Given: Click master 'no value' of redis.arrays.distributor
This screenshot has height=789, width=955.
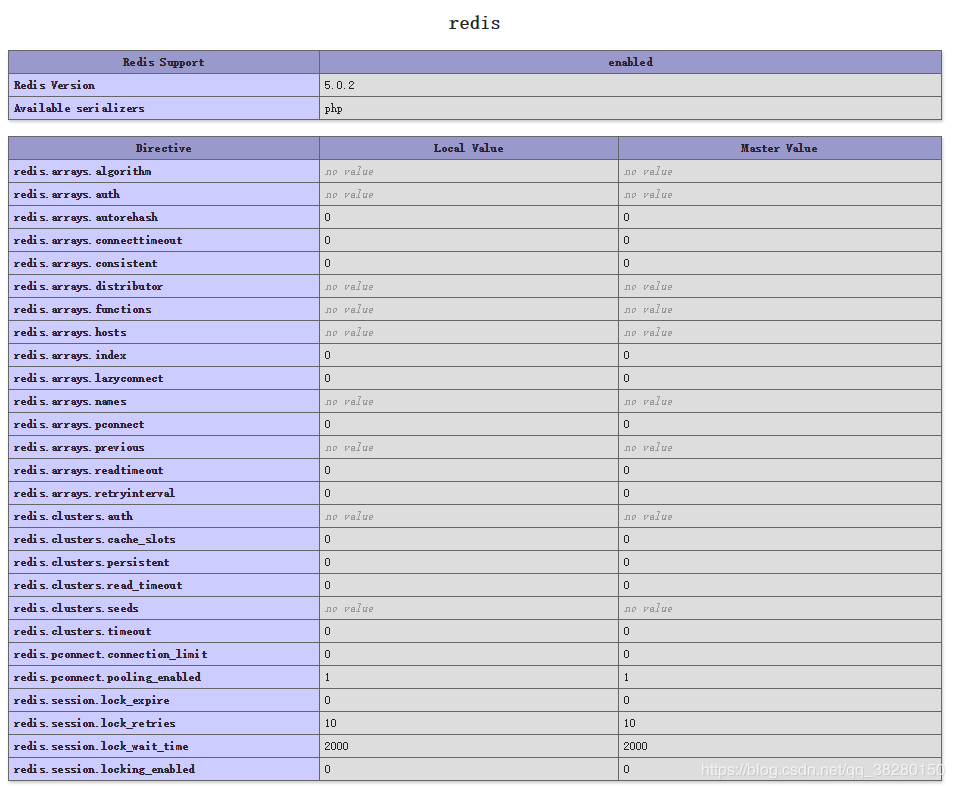Looking at the screenshot, I should point(648,286).
